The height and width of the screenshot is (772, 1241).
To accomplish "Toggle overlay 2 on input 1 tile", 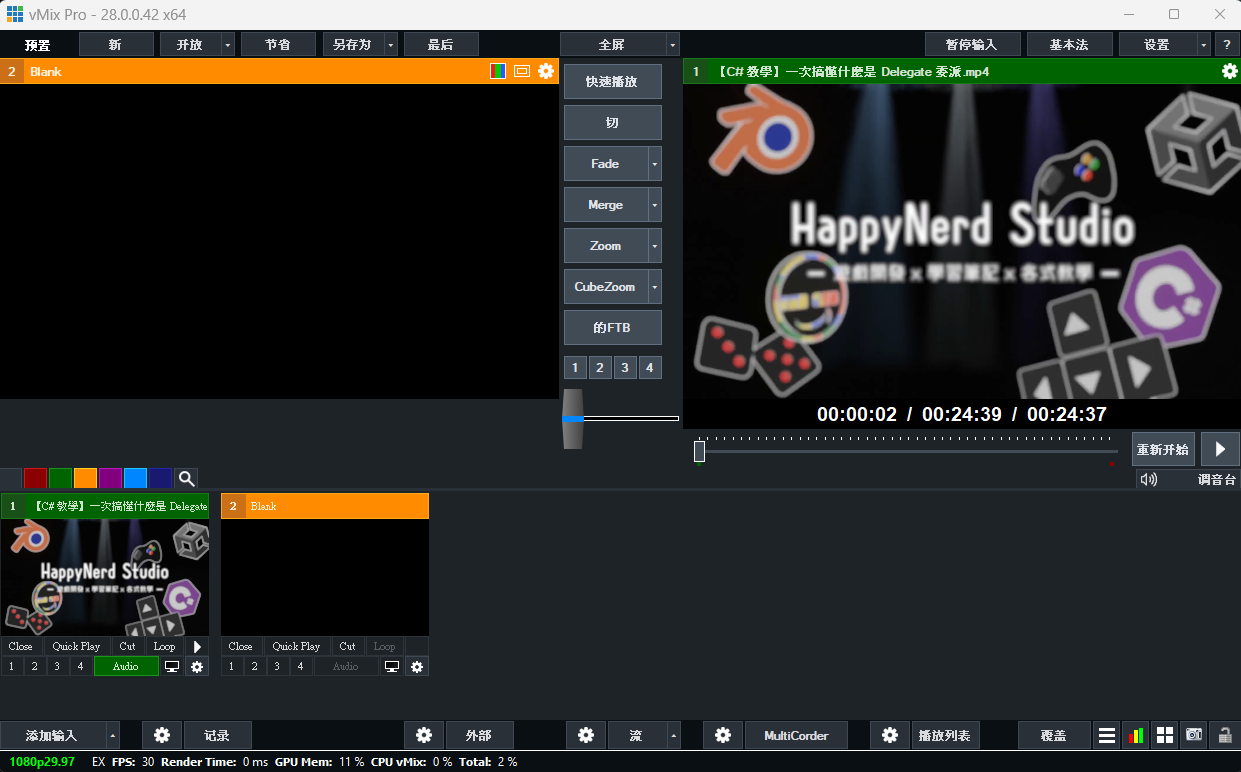I will pyautogui.click(x=34, y=666).
